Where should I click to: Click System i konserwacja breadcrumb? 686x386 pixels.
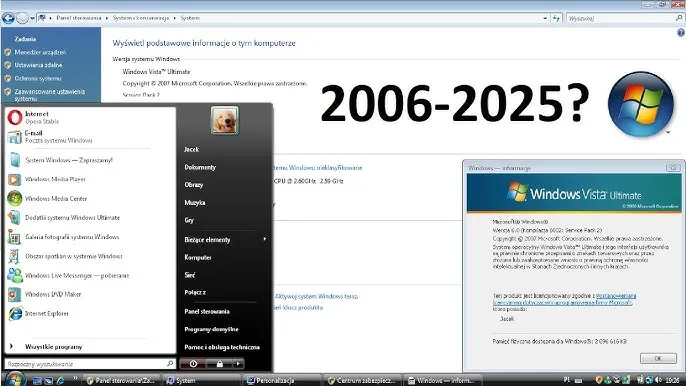click(x=140, y=18)
